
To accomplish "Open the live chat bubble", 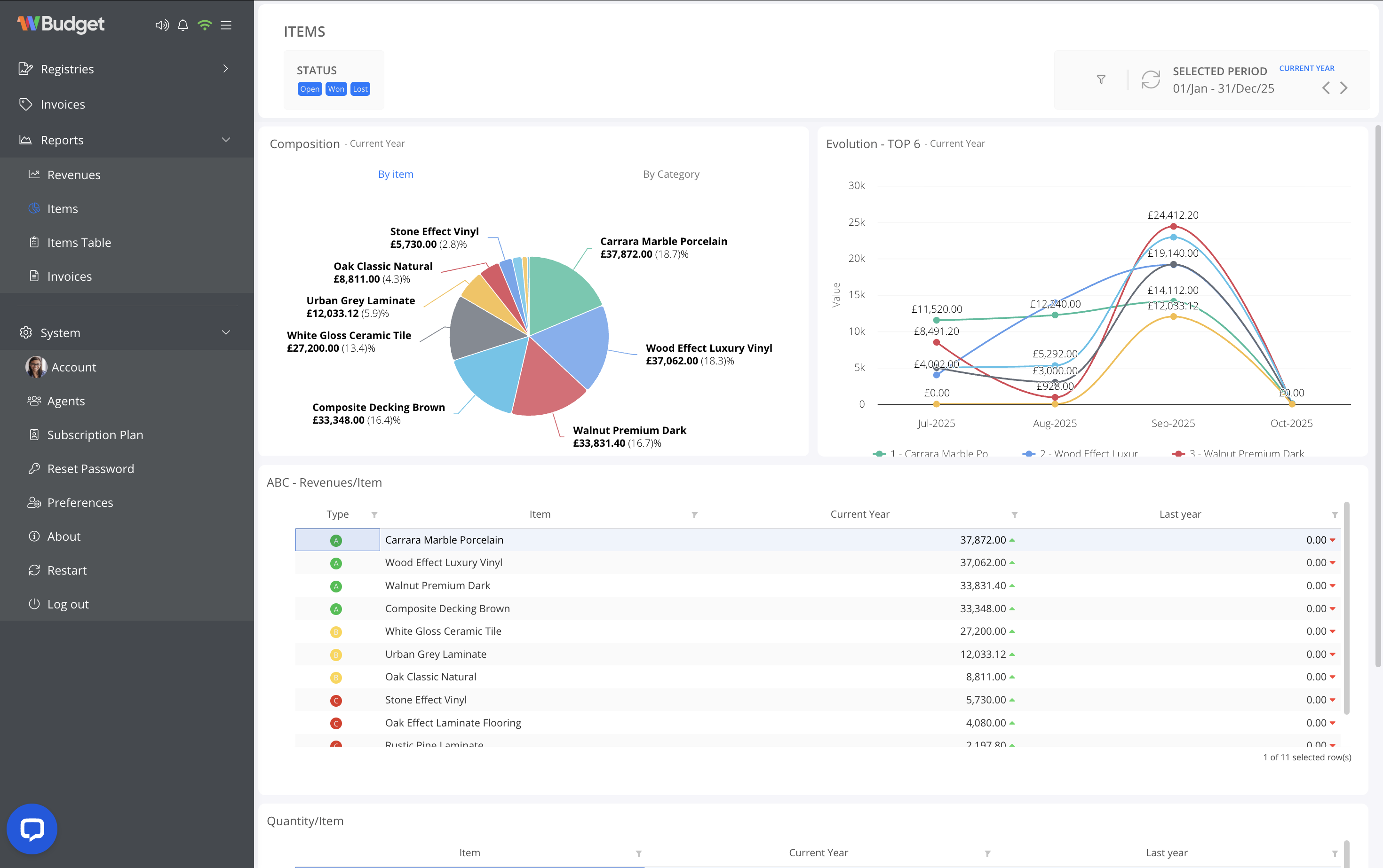I will tap(32, 829).
